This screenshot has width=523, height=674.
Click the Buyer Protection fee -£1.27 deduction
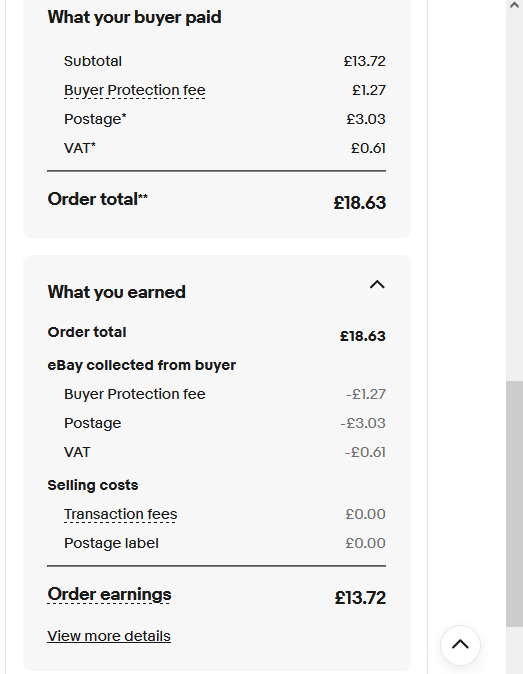click(366, 394)
